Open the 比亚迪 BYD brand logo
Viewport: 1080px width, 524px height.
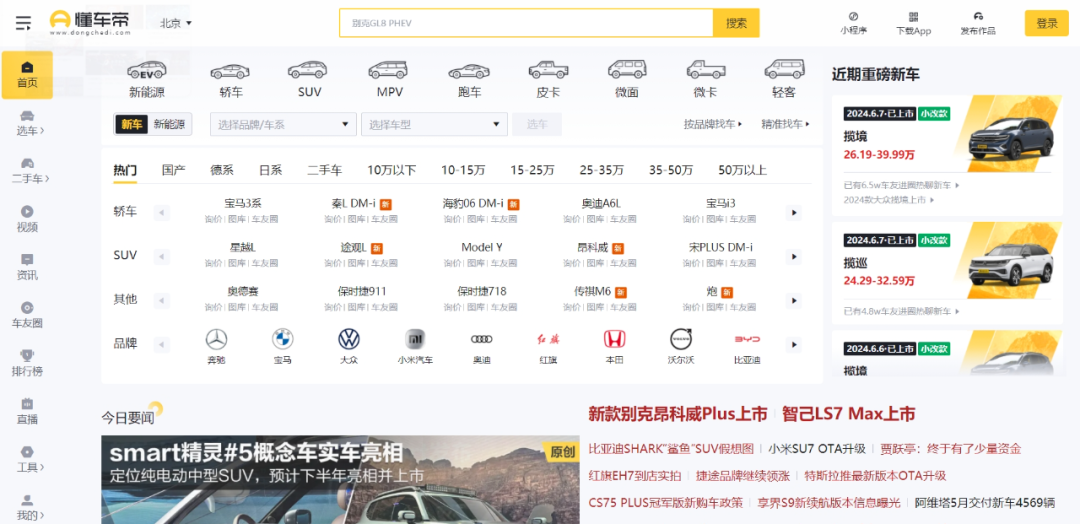click(x=747, y=339)
